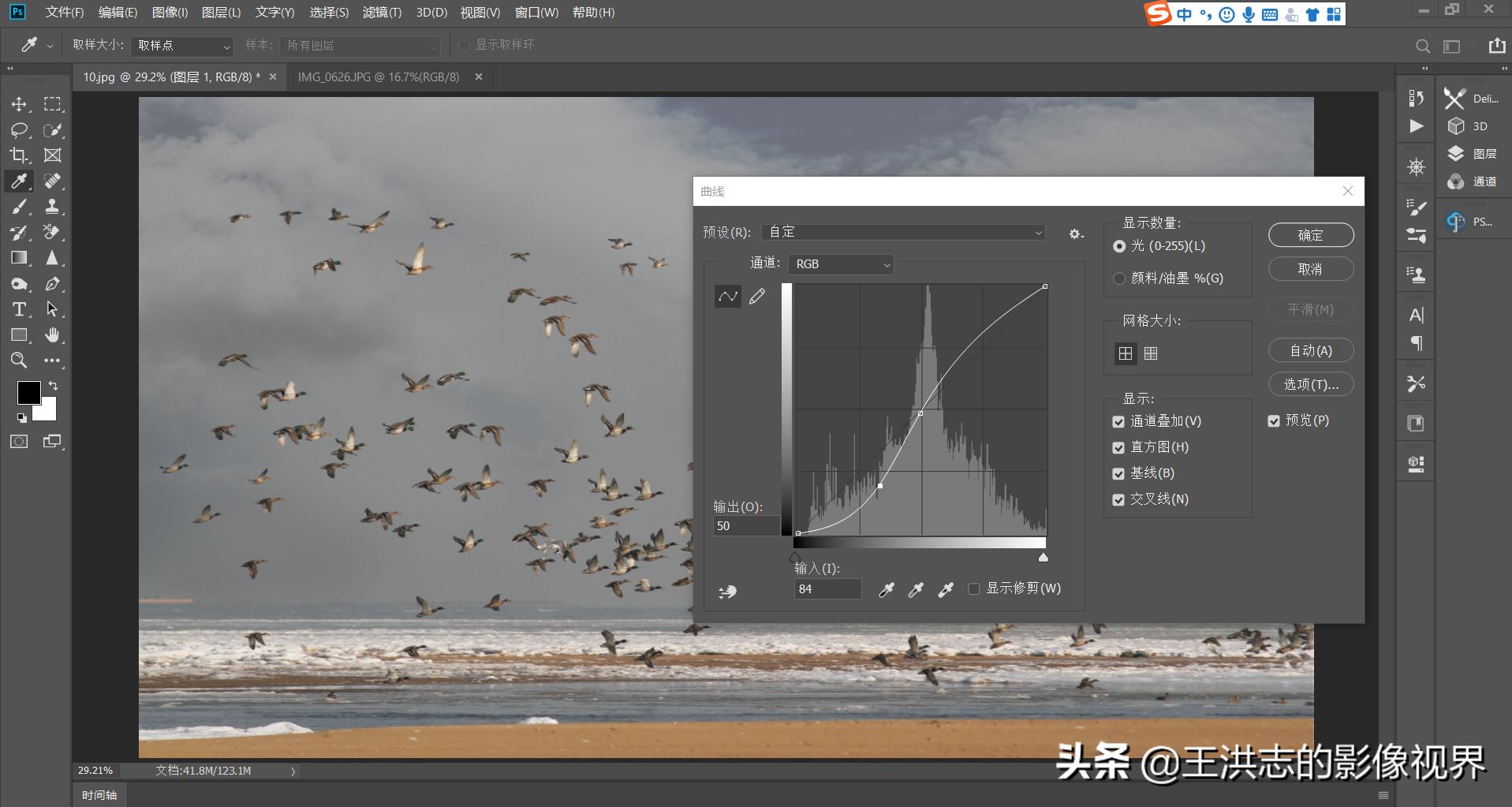Click the 输入(I) value field showing 84

(x=827, y=588)
